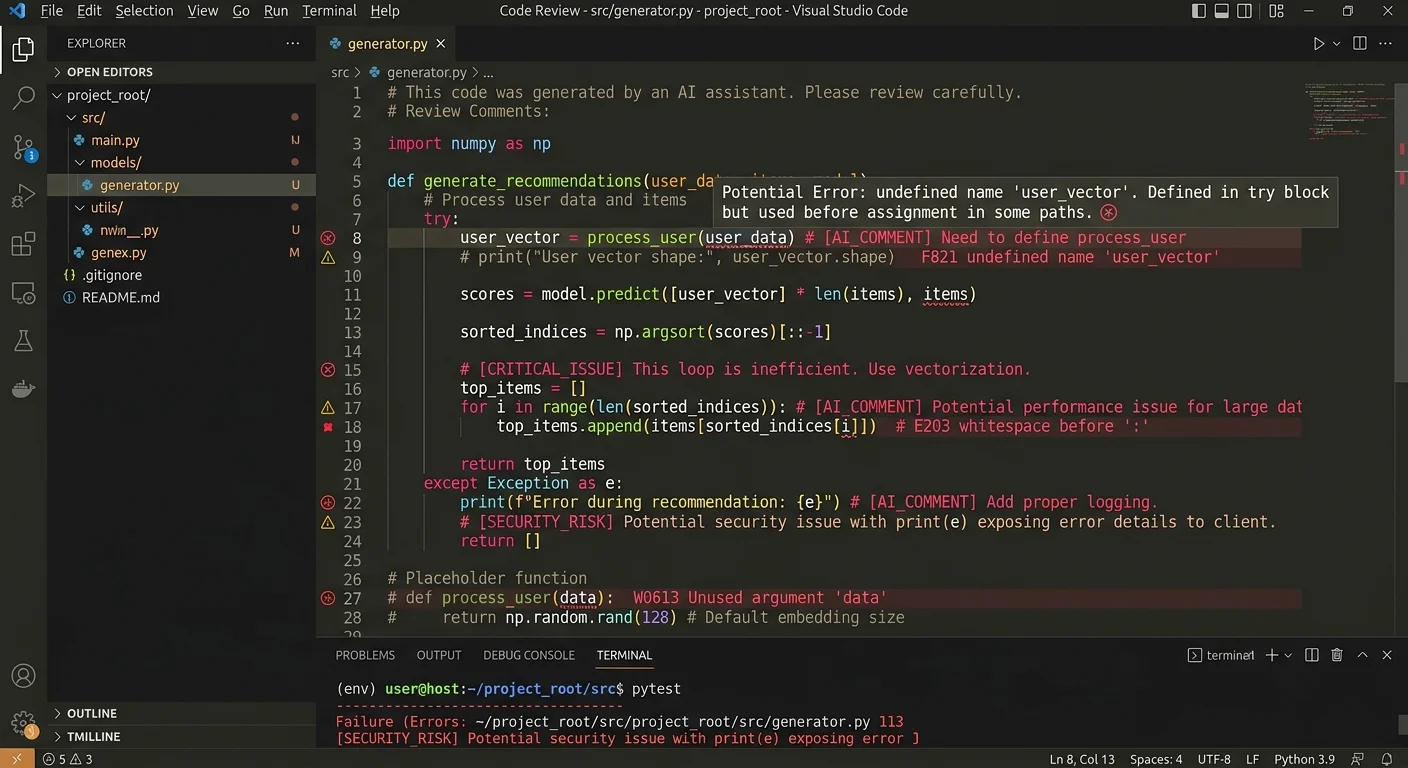
Task: Click the editor minimap preview
Action: coord(1347,111)
